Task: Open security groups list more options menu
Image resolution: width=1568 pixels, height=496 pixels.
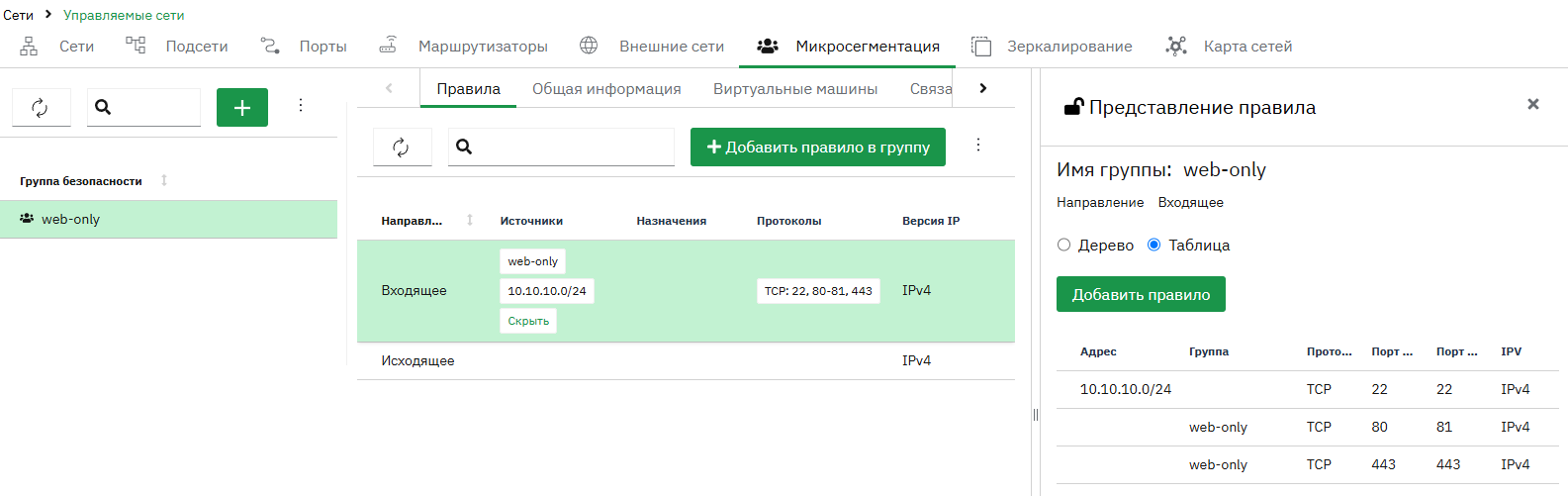Action: [301, 105]
